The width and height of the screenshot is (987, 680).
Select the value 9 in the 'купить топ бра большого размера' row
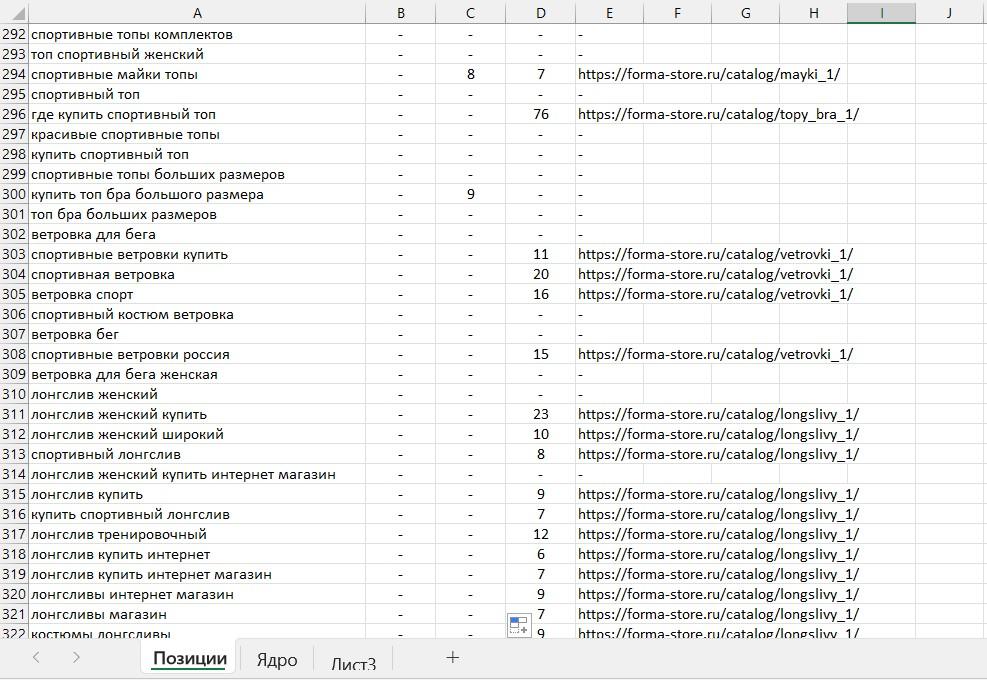pyautogui.click(x=470, y=195)
